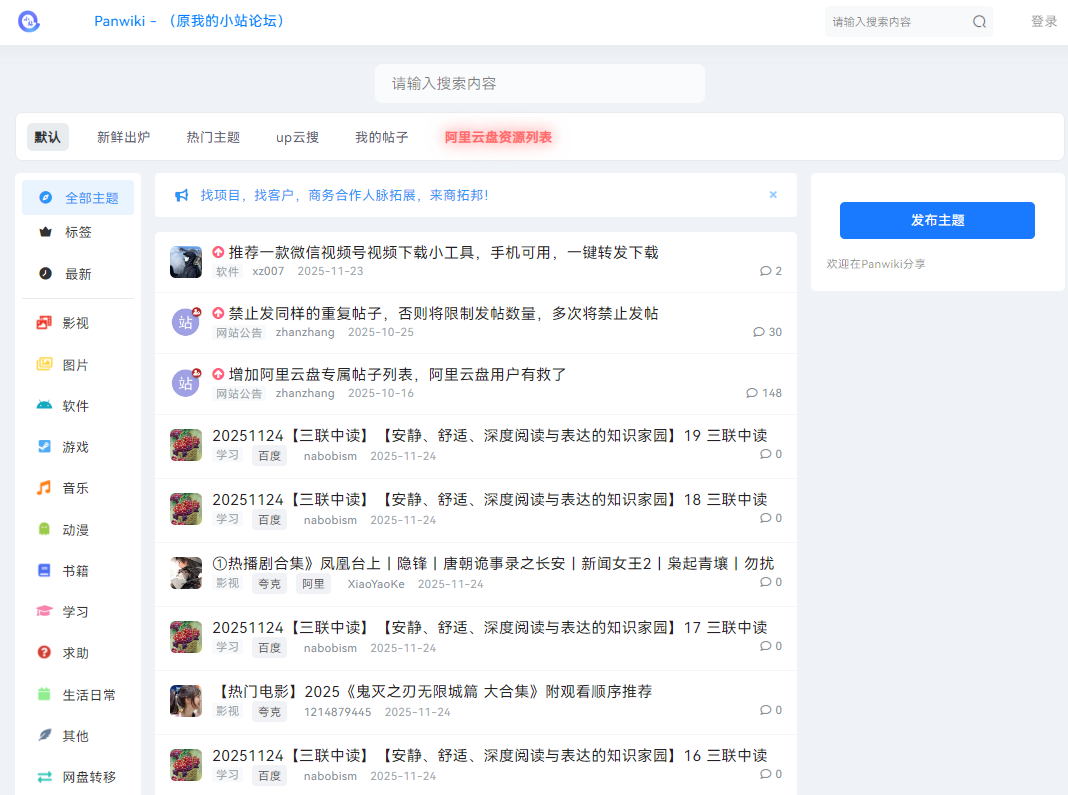Click the 发布主题 button
This screenshot has height=795, width=1068.
click(937, 220)
